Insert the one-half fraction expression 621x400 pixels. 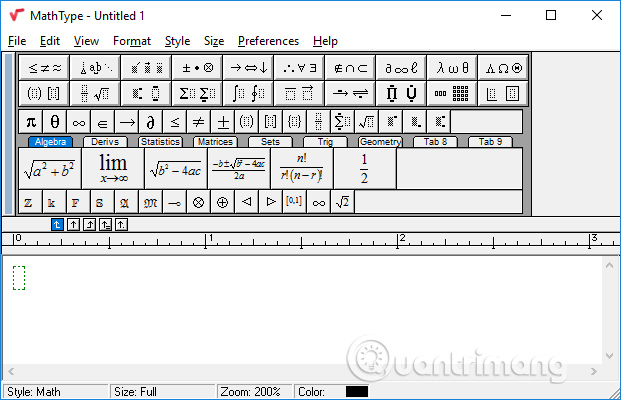(365, 169)
